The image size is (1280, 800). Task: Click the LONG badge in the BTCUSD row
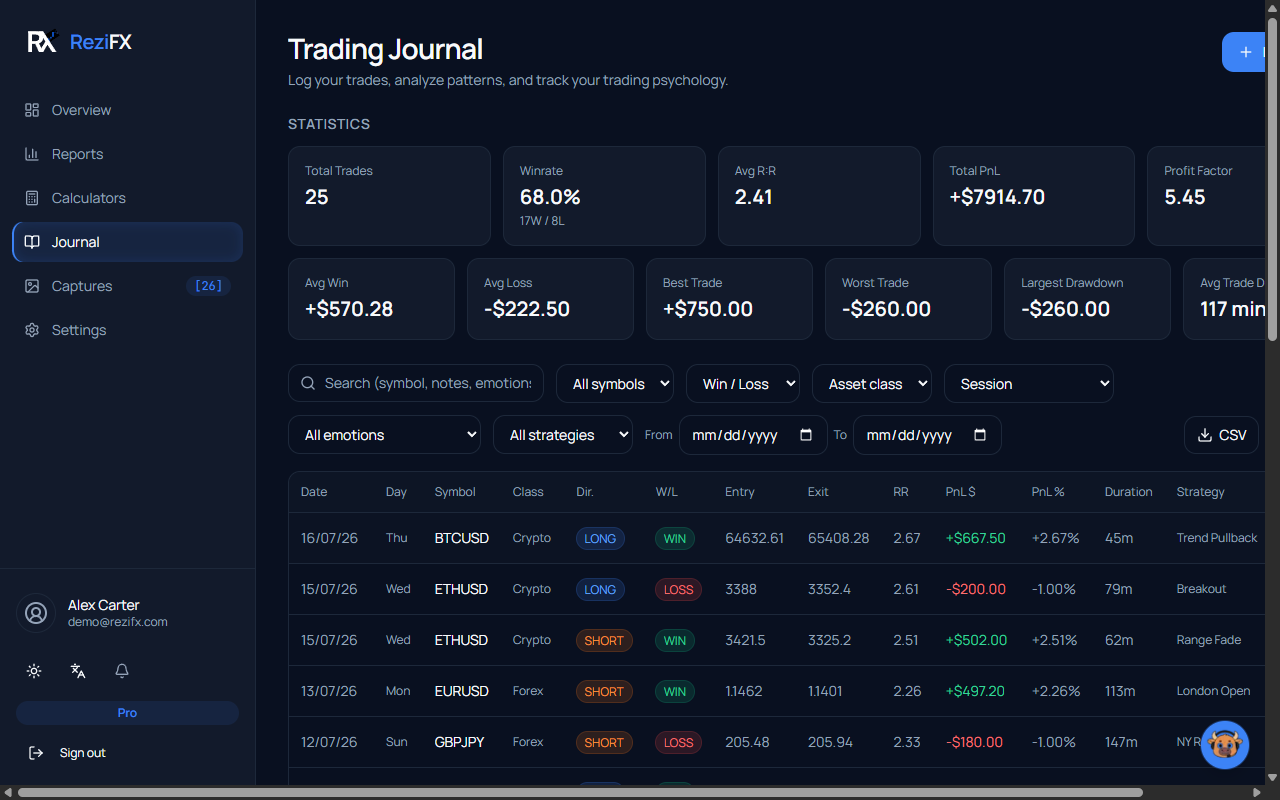coord(600,538)
